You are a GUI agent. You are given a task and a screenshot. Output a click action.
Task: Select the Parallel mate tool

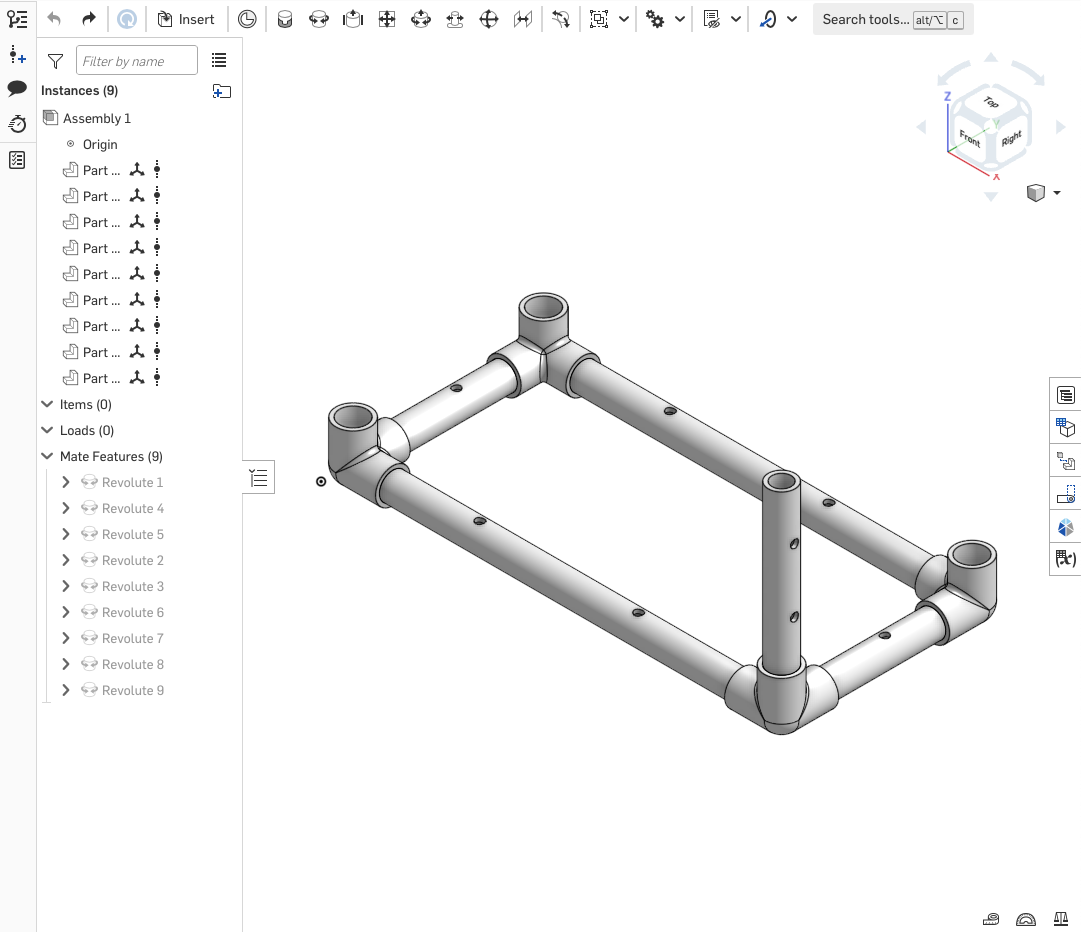coord(523,19)
